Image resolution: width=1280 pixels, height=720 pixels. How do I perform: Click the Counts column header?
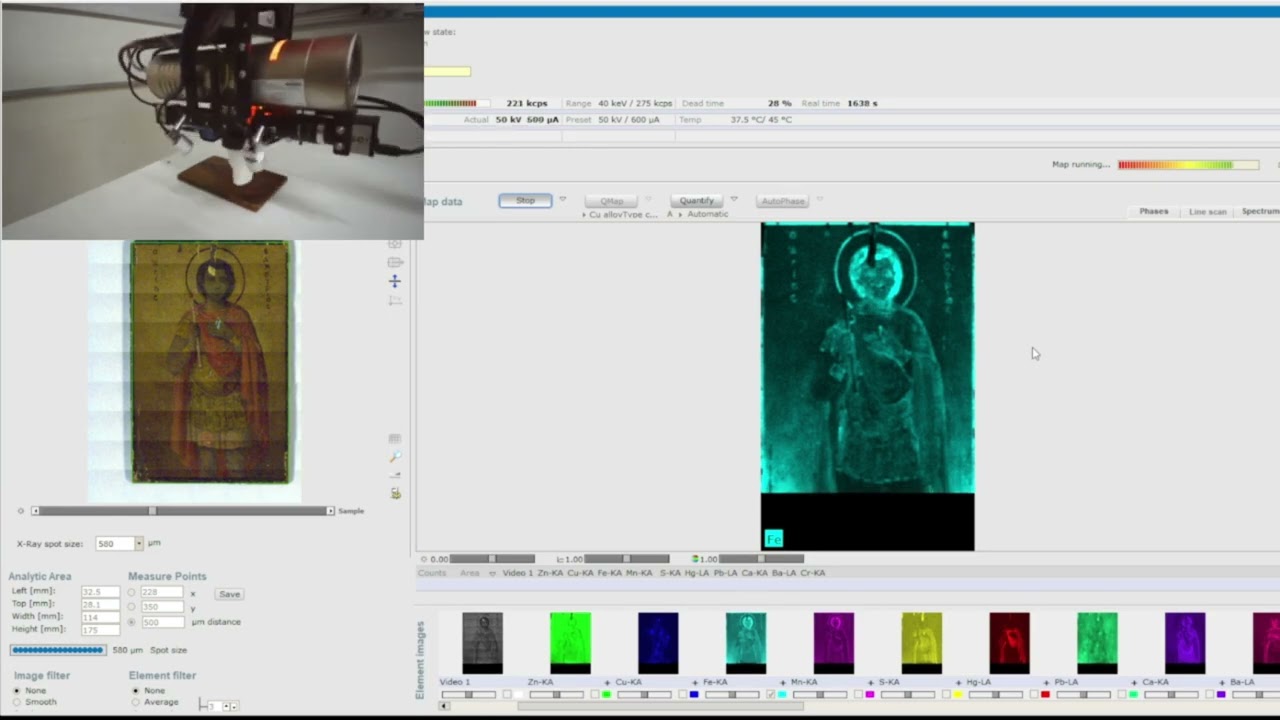pyautogui.click(x=432, y=573)
